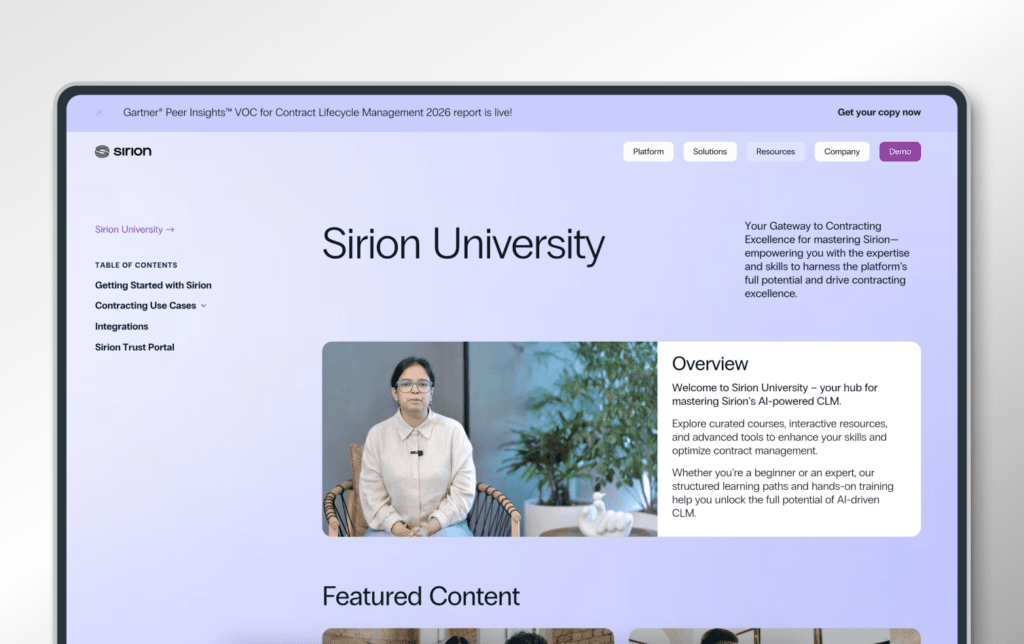
Task: Click Get your copy now link
Action: [879, 112]
